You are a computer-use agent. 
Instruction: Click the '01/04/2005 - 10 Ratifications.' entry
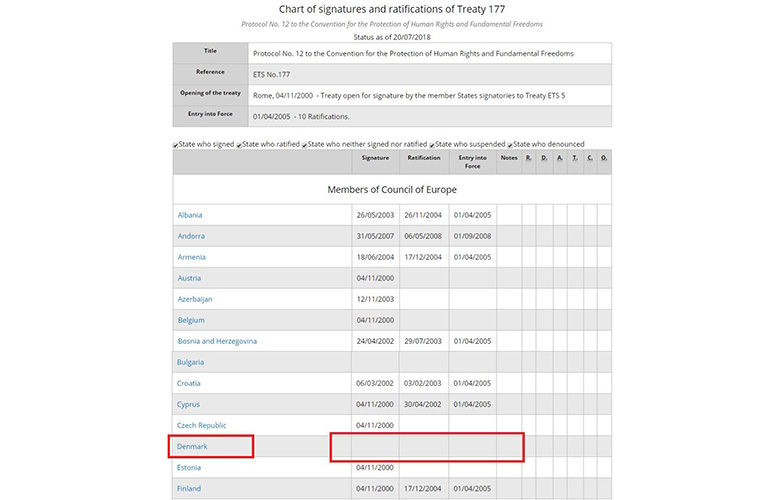301,116
